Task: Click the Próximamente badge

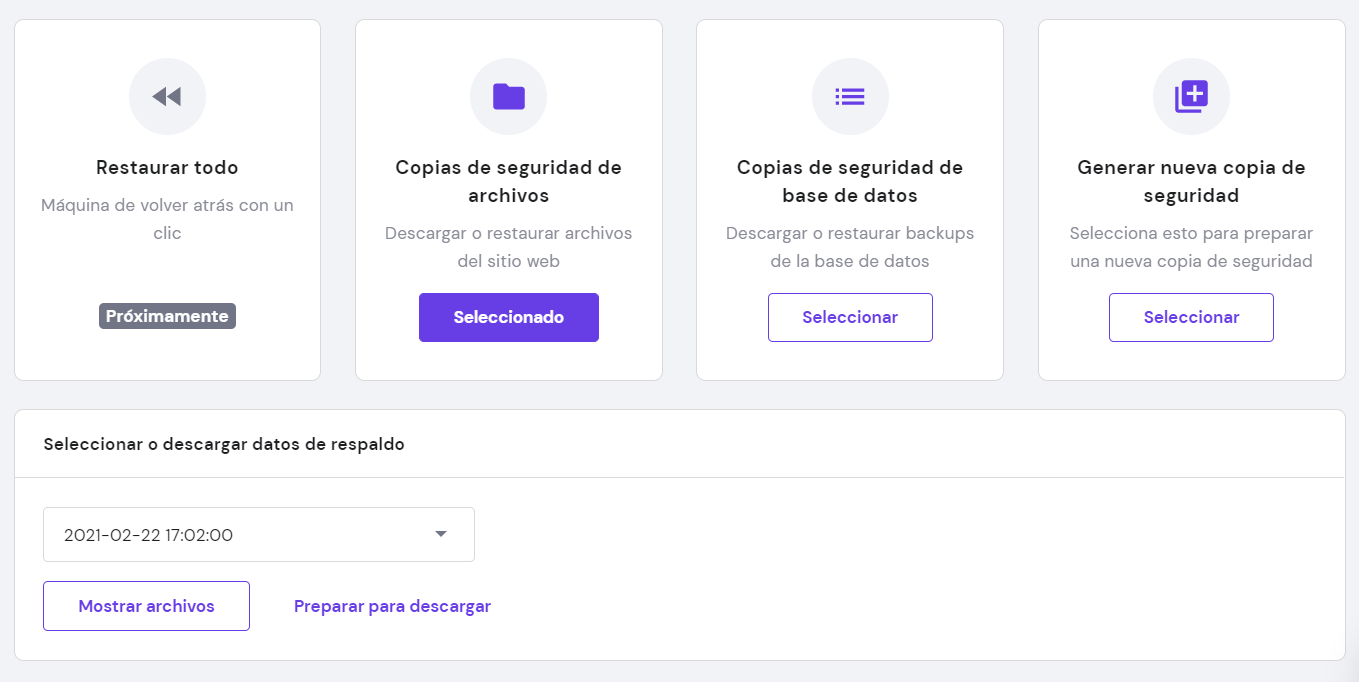Action: click(167, 316)
